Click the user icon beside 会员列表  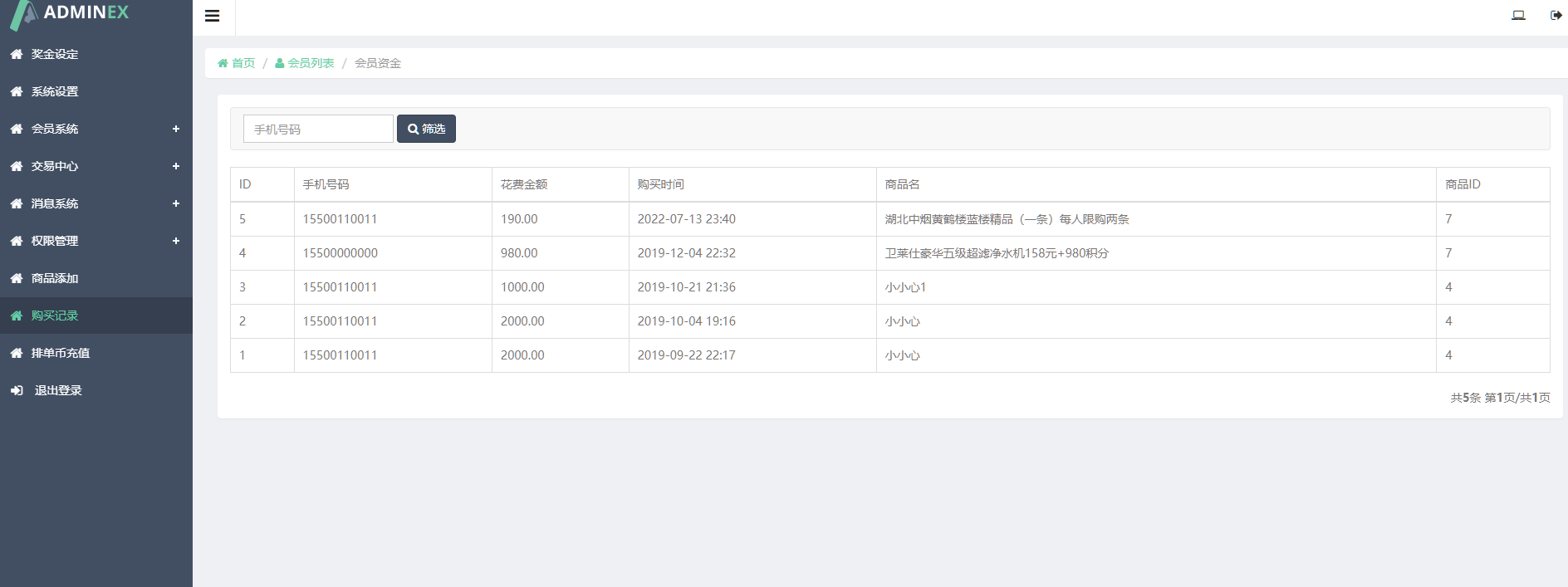280,63
